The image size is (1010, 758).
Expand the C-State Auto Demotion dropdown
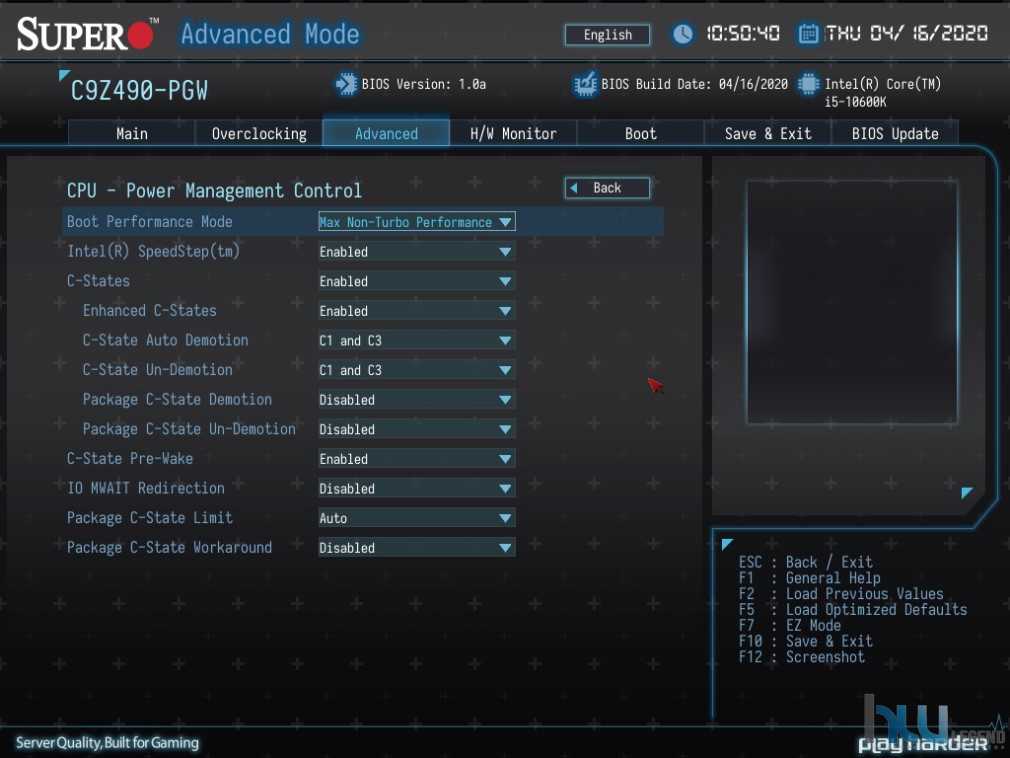pos(416,341)
